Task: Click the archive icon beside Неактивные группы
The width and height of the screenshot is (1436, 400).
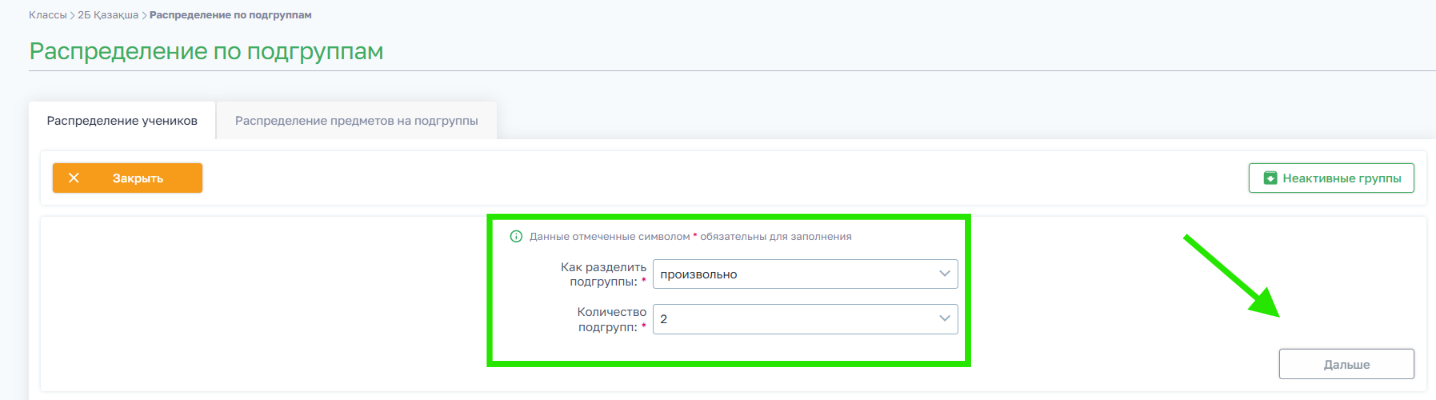Action: [1270, 178]
